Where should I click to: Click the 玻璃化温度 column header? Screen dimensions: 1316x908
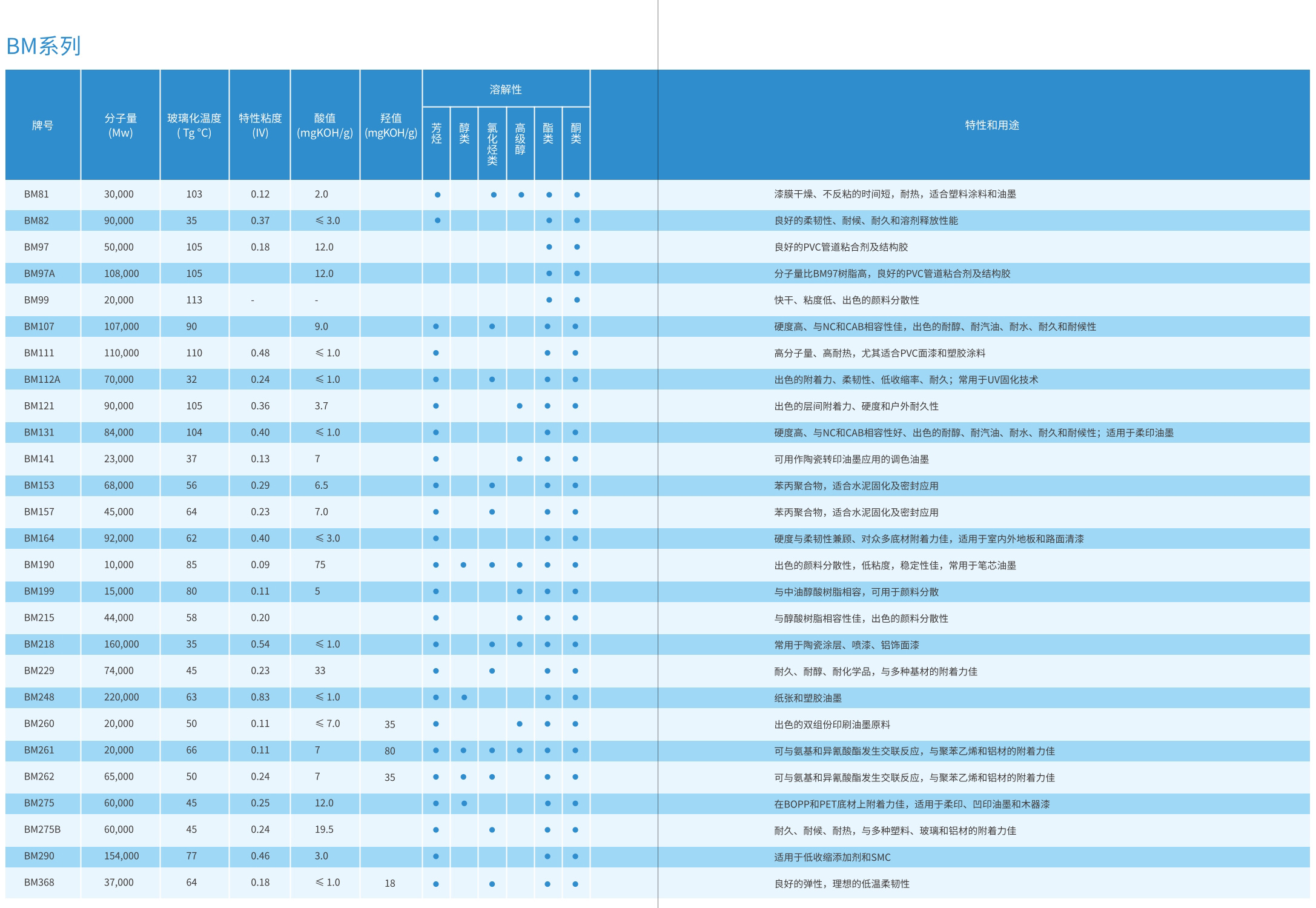(194, 125)
